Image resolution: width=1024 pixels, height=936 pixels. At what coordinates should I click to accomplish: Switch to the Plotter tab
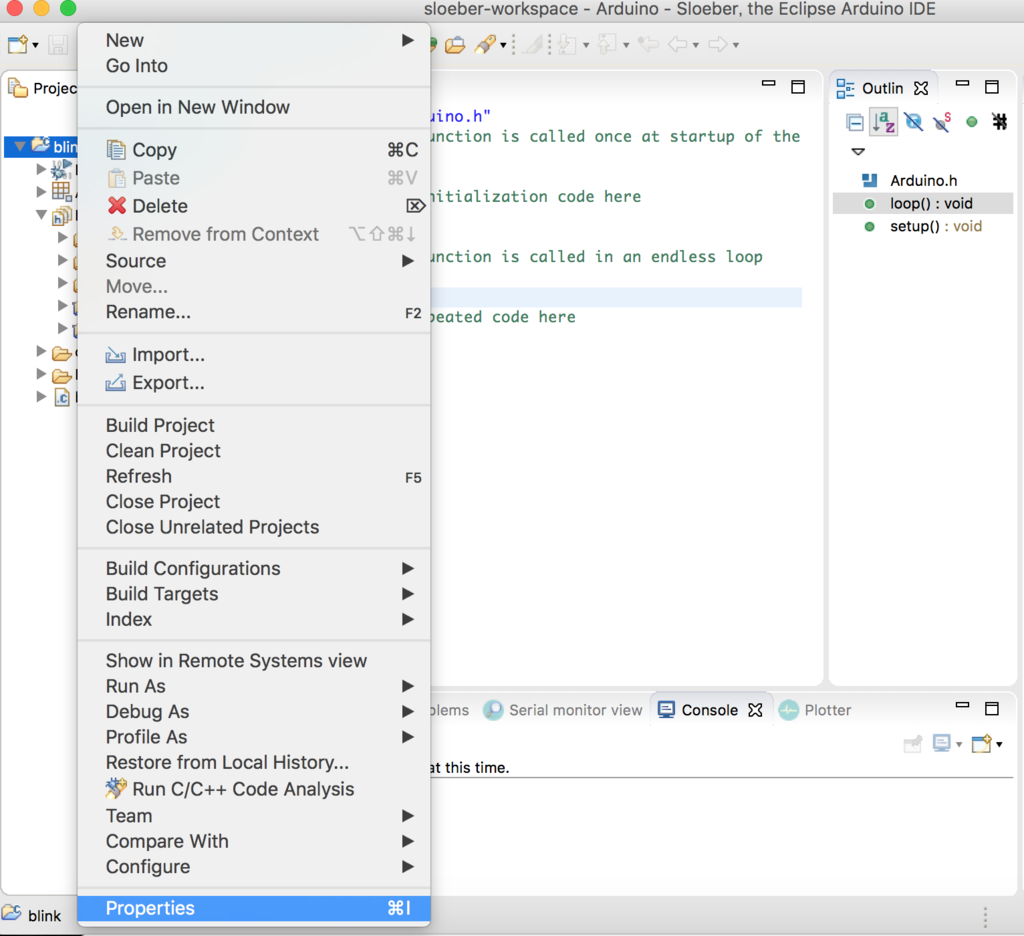[x=816, y=710]
